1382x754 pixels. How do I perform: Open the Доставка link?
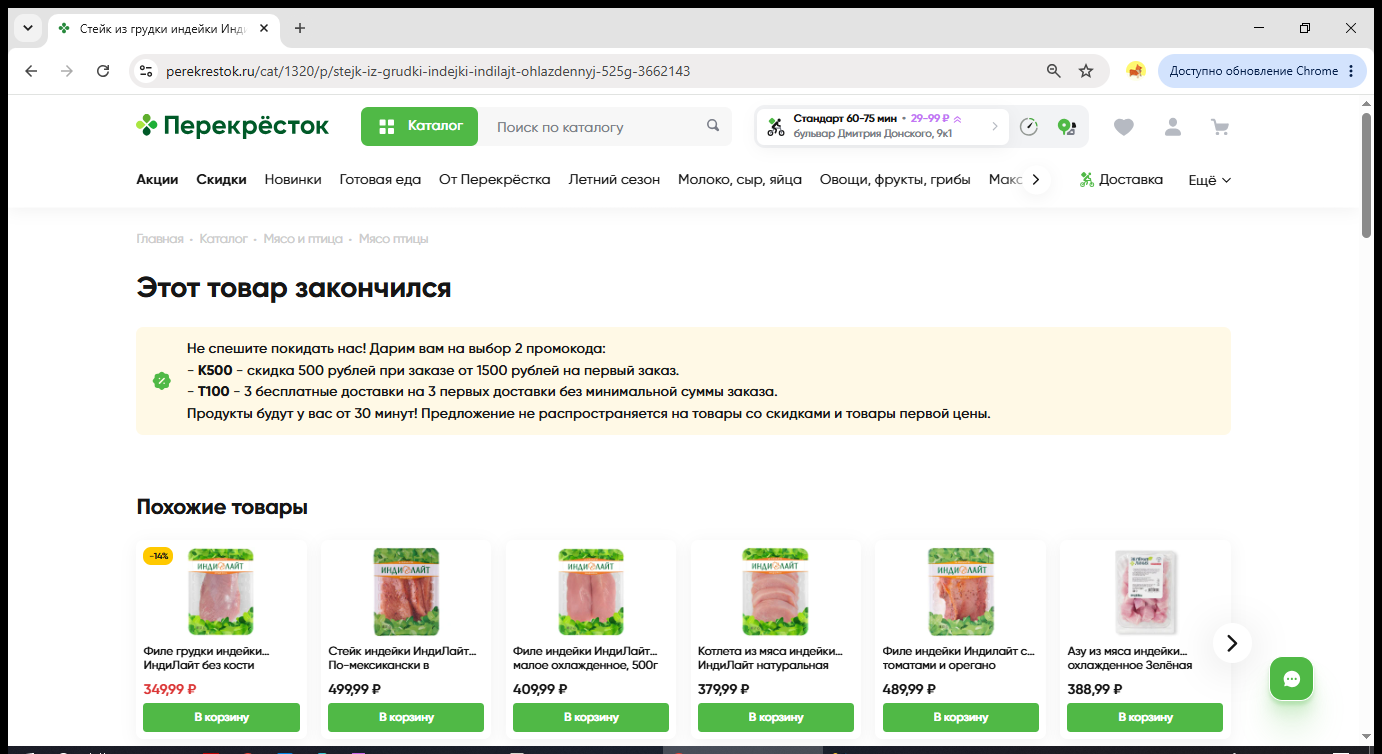1121,180
